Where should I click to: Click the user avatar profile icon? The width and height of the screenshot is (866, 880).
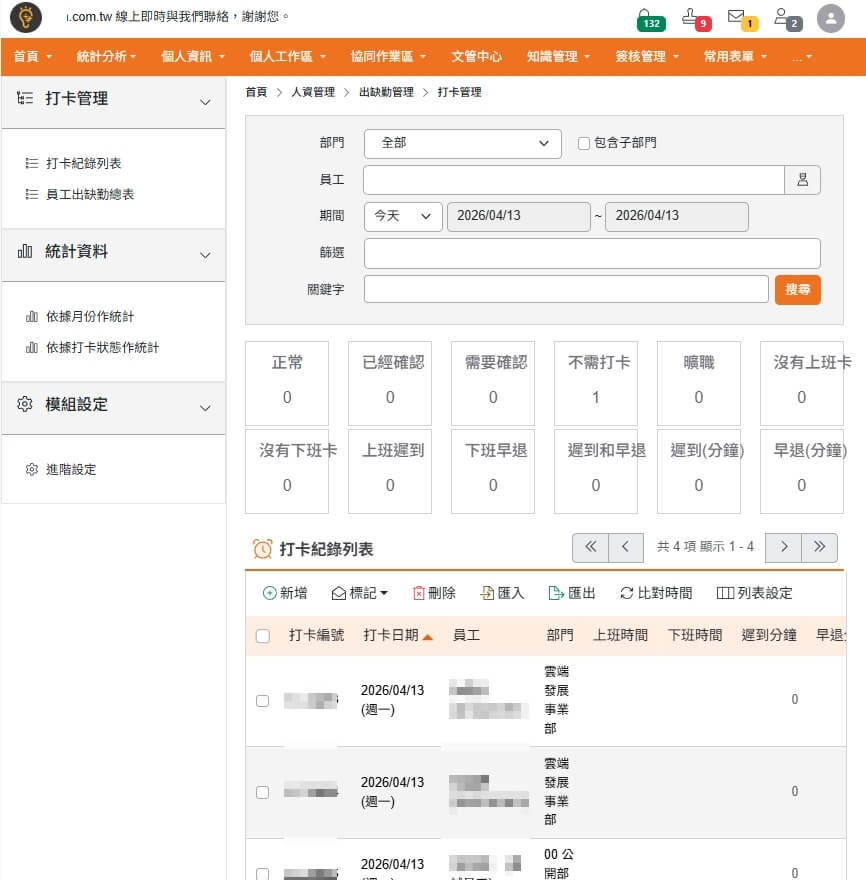coord(831,18)
